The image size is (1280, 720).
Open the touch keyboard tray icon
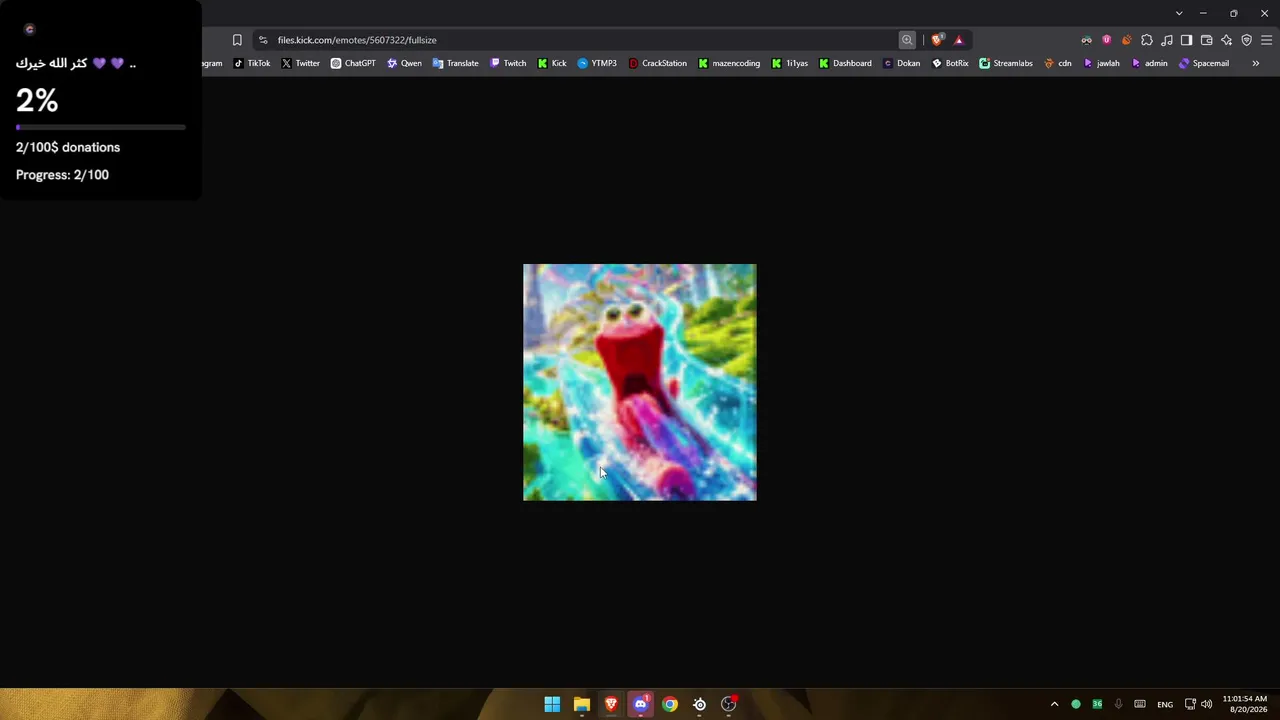pyautogui.click(x=1140, y=704)
